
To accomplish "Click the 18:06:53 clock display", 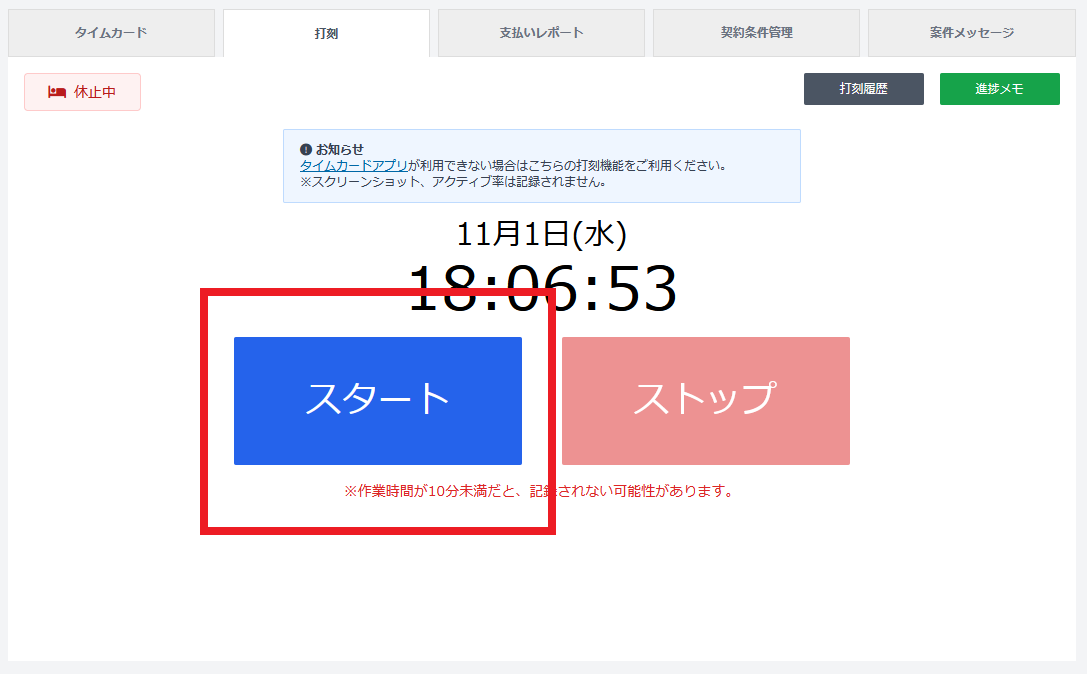I will (x=542, y=290).
